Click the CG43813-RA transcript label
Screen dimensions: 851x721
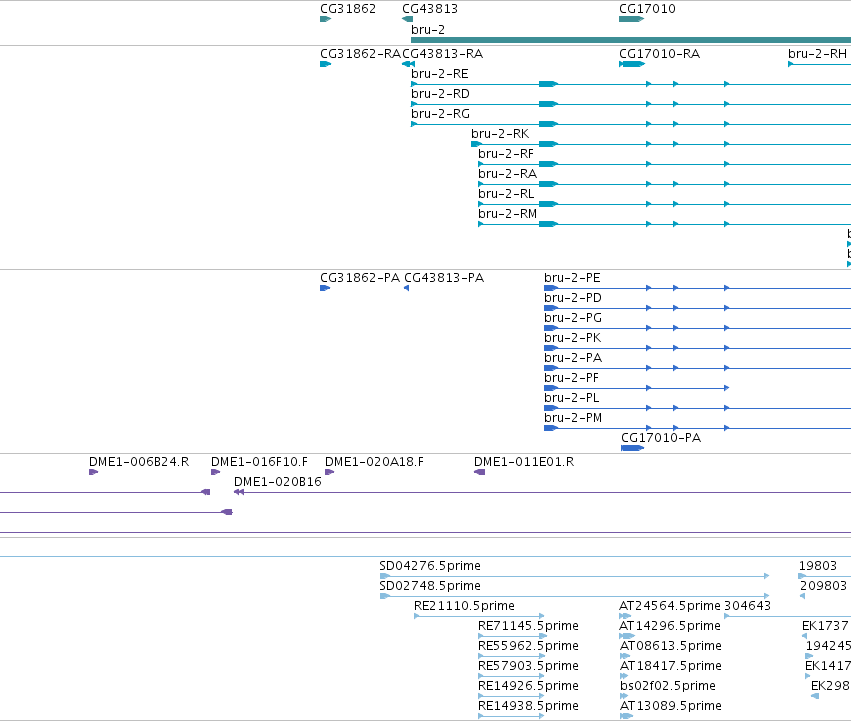442,54
